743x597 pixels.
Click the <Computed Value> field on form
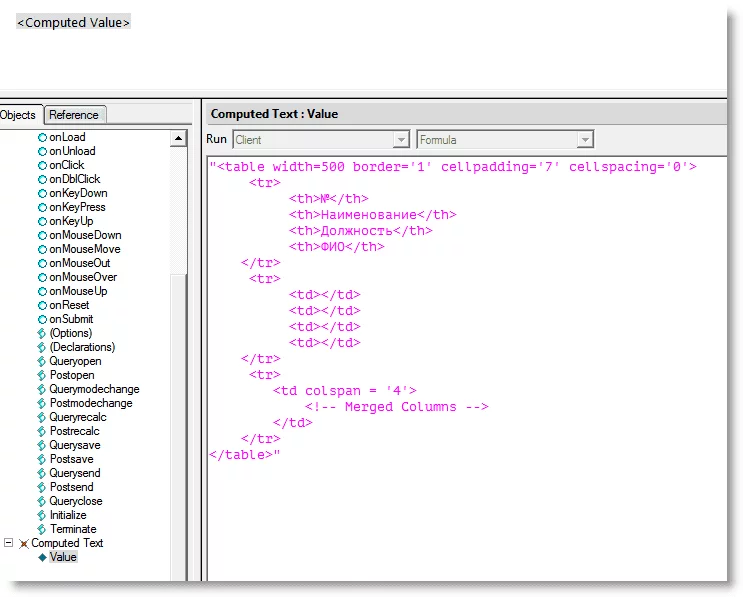coord(73,22)
